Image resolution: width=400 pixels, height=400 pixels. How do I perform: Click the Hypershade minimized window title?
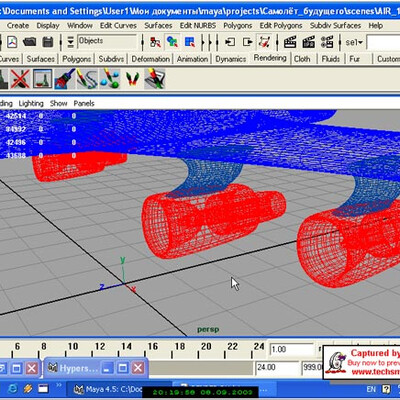pyautogui.click(x=78, y=368)
